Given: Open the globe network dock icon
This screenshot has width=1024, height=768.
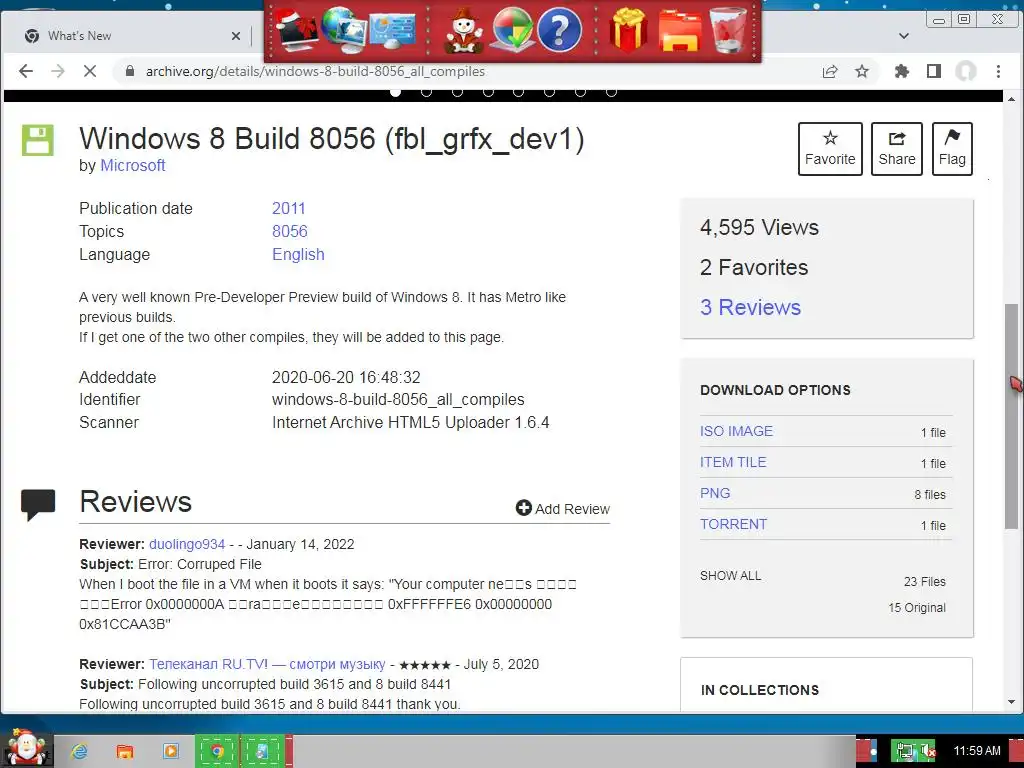Looking at the screenshot, I should point(343,29).
